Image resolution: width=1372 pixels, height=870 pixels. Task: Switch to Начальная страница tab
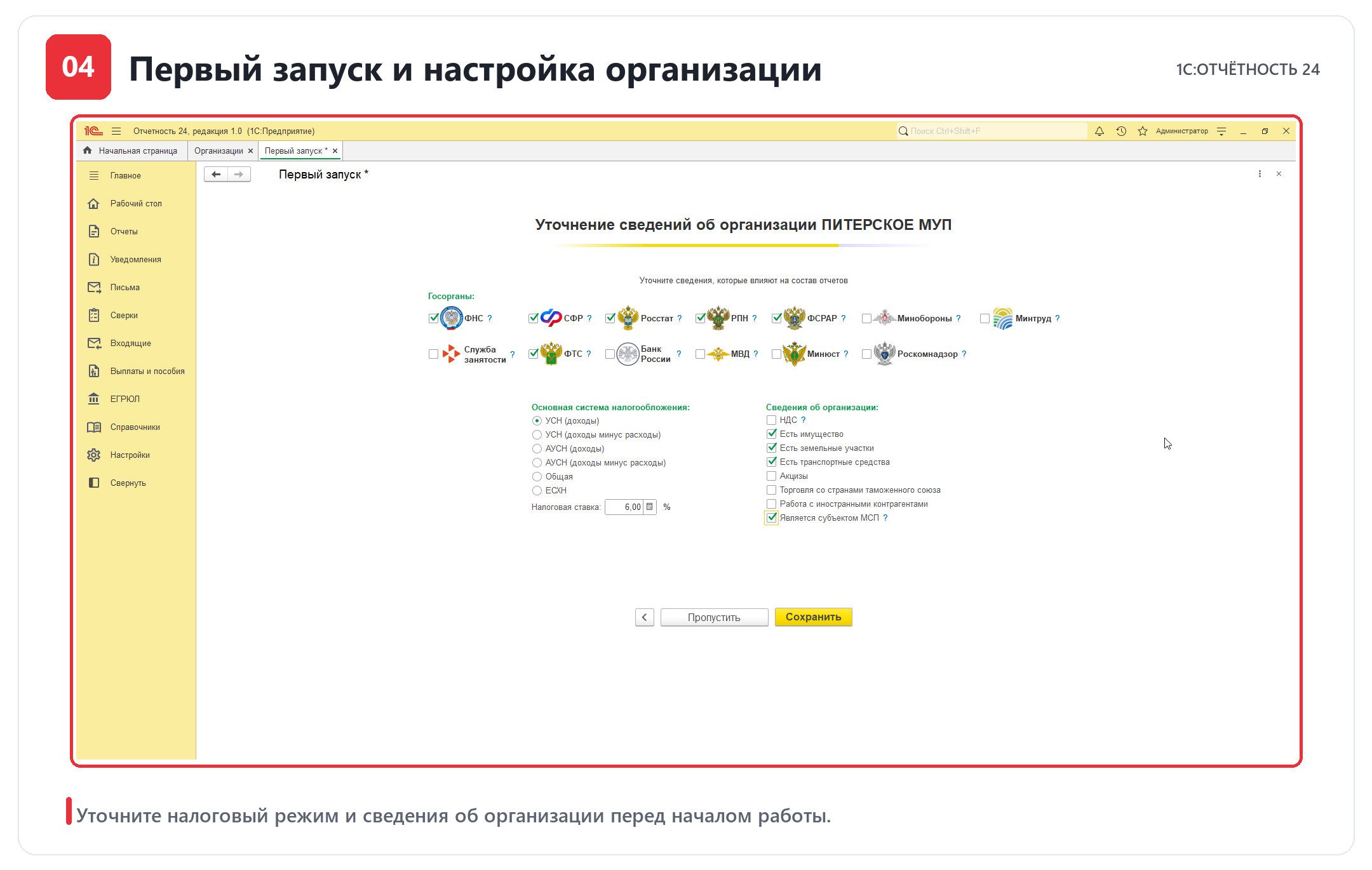[131, 151]
